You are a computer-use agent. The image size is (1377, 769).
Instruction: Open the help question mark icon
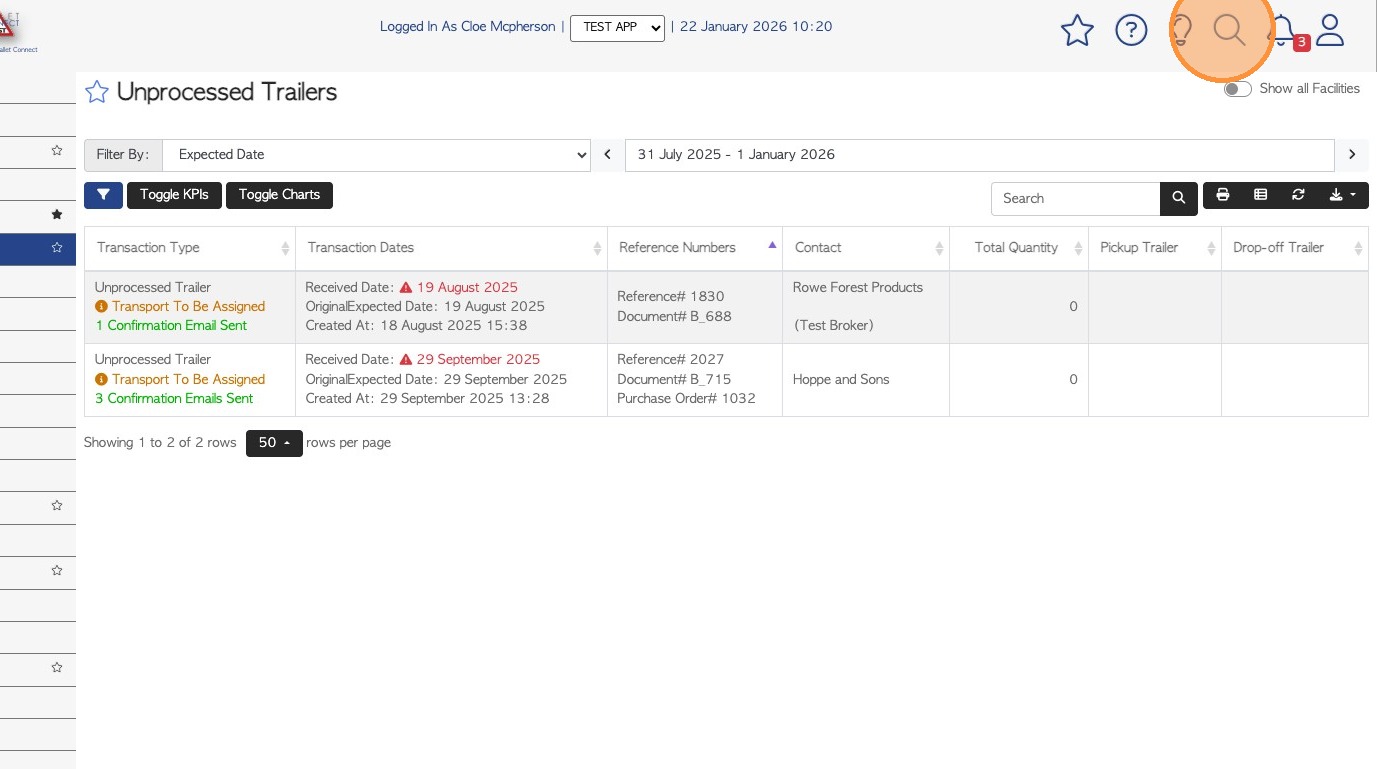(x=1131, y=31)
